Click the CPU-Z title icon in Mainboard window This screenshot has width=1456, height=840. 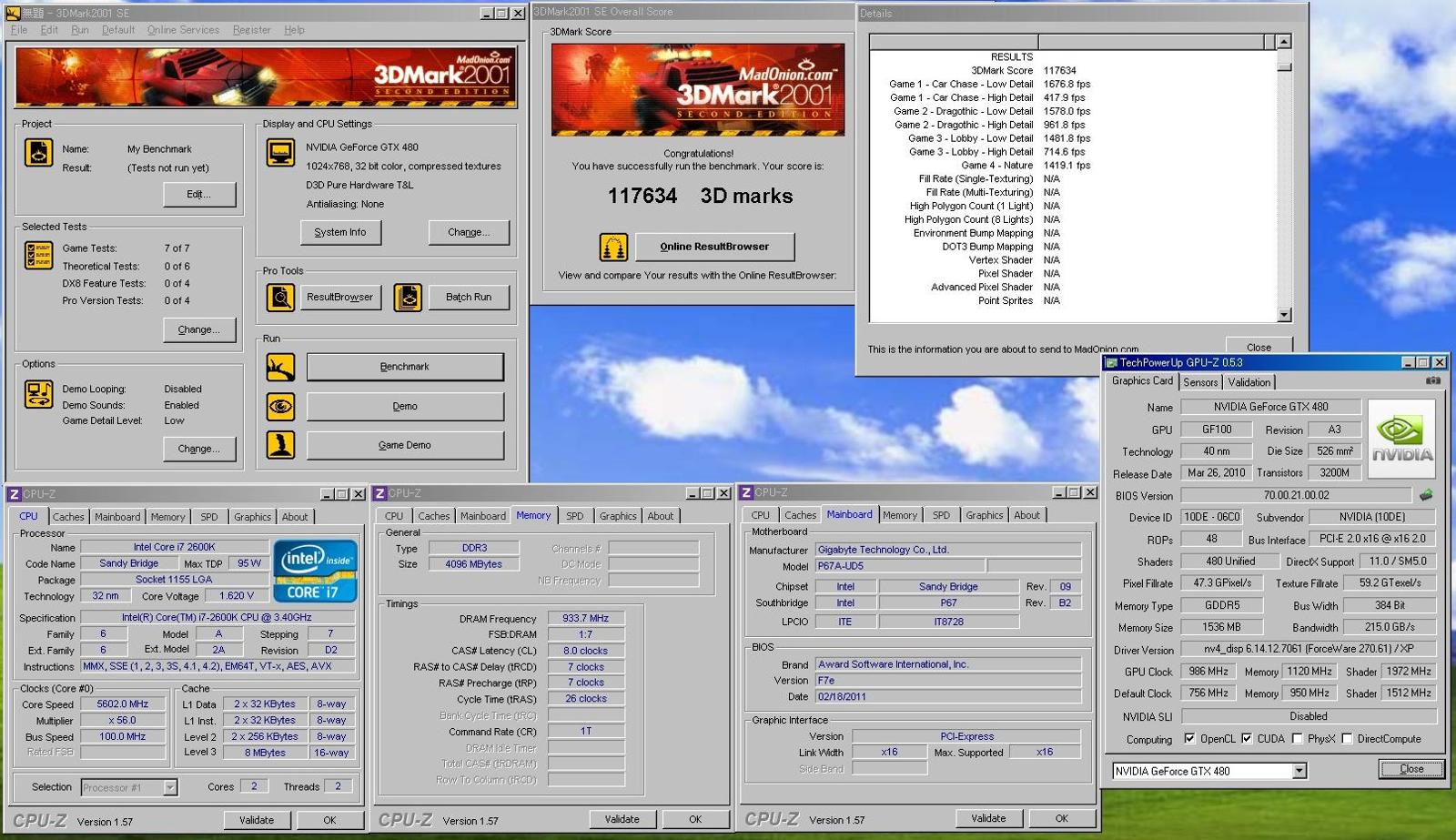[x=746, y=492]
